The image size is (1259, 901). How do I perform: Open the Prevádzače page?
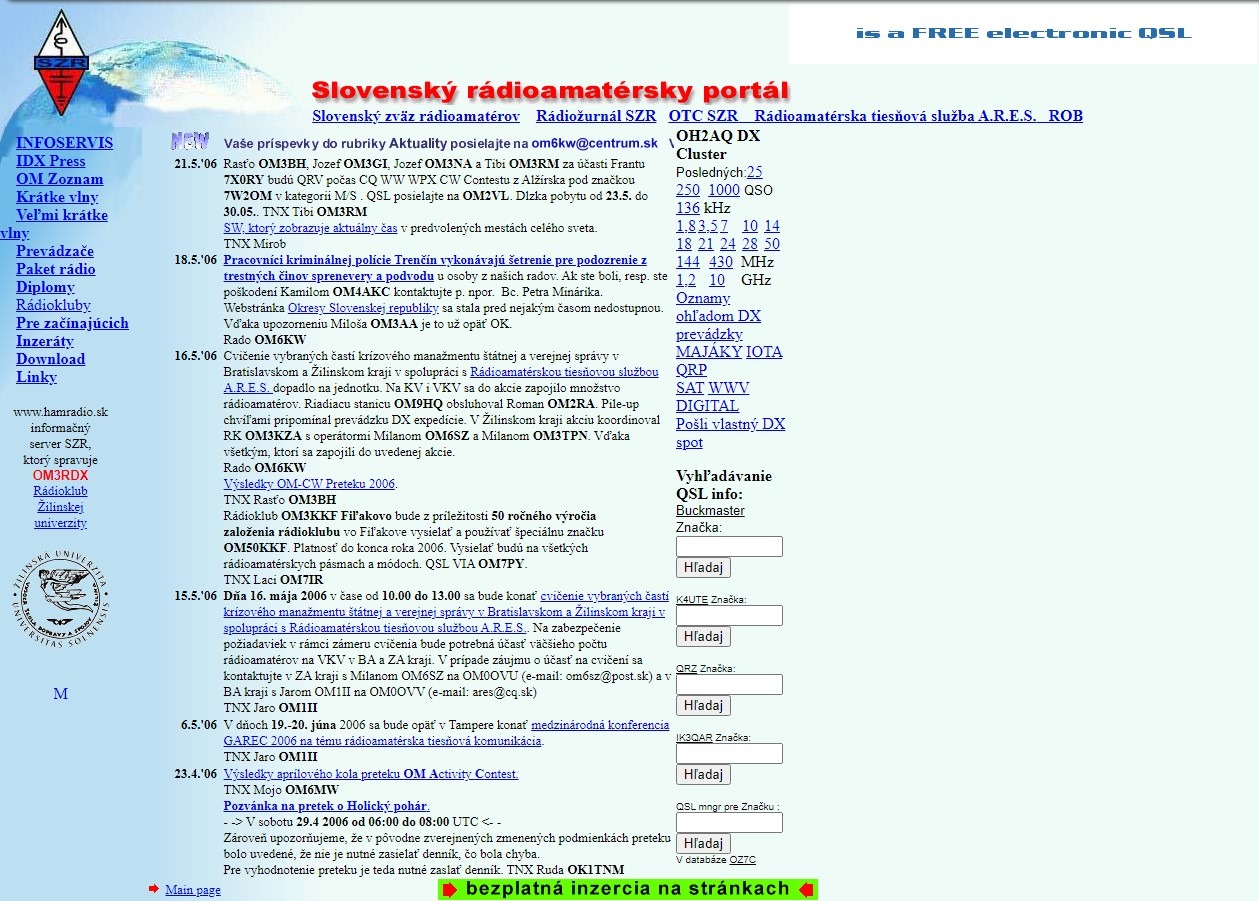(55, 251)
